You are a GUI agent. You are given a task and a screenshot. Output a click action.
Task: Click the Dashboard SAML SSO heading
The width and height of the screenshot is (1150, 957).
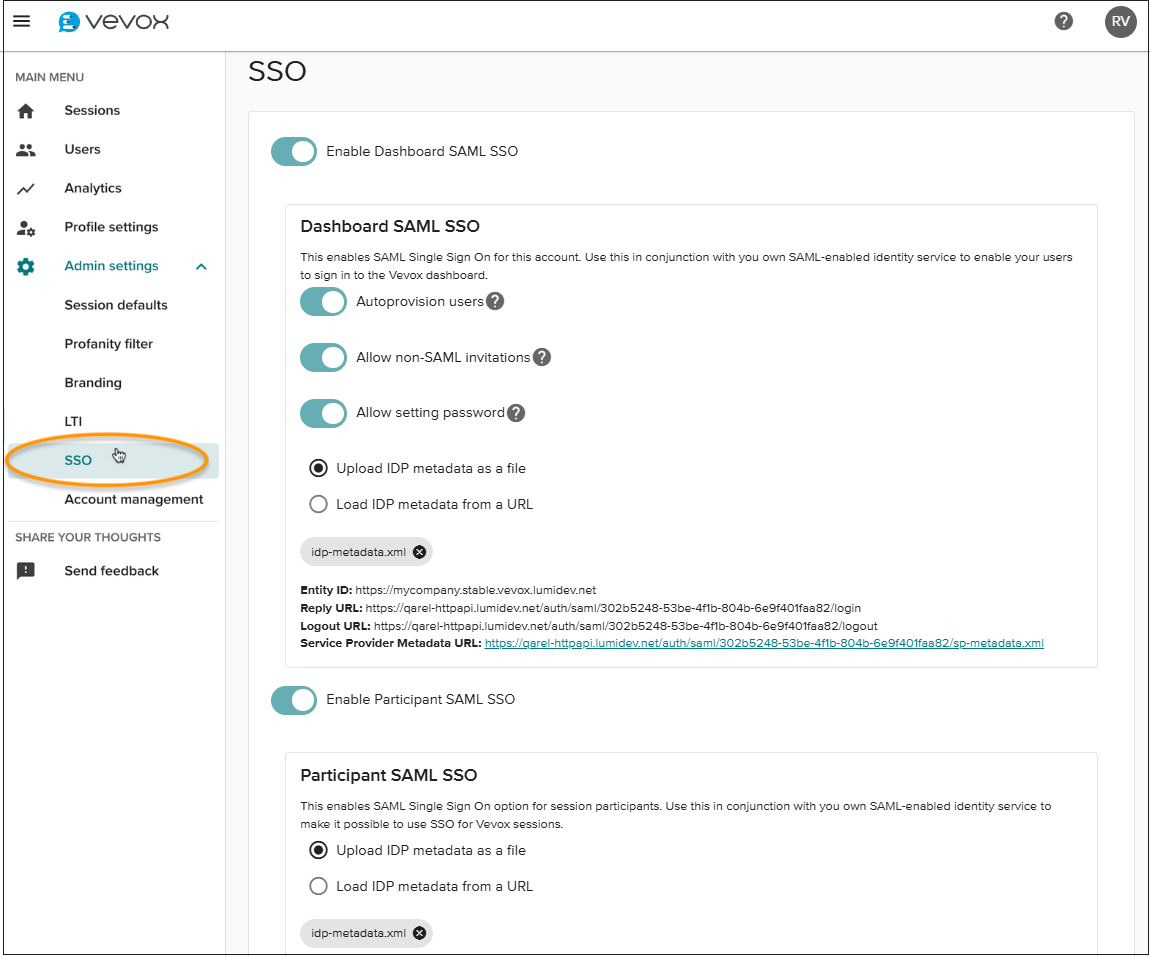click(x=390, y=226)
